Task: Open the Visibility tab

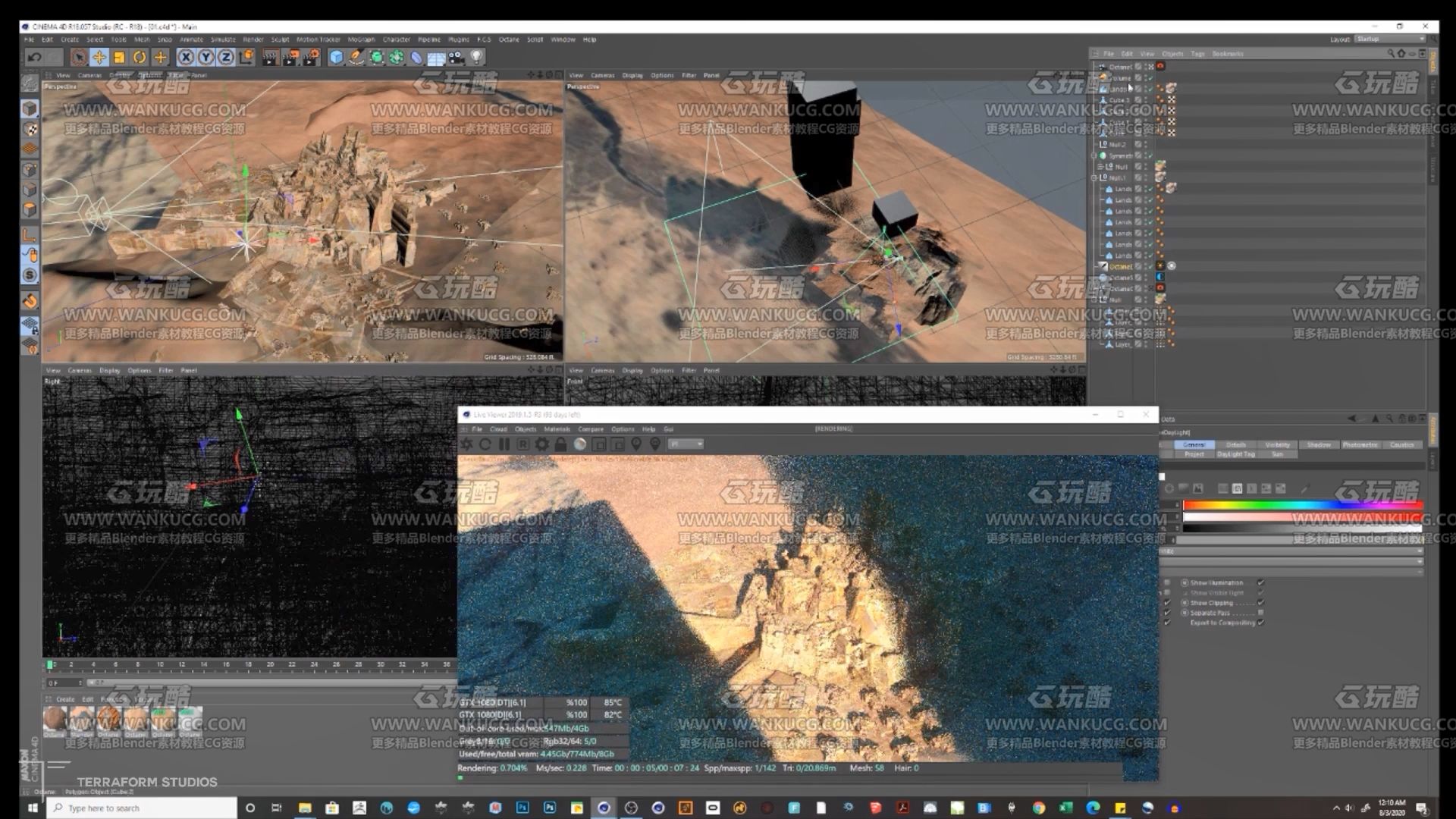Action: pos(1277,445)
